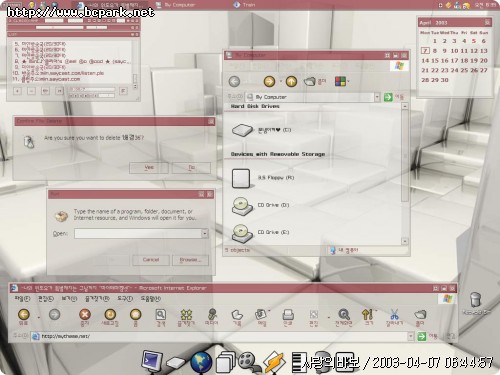Click the Internet Explorer address field

pyautogui.click(x=220, y=336)
